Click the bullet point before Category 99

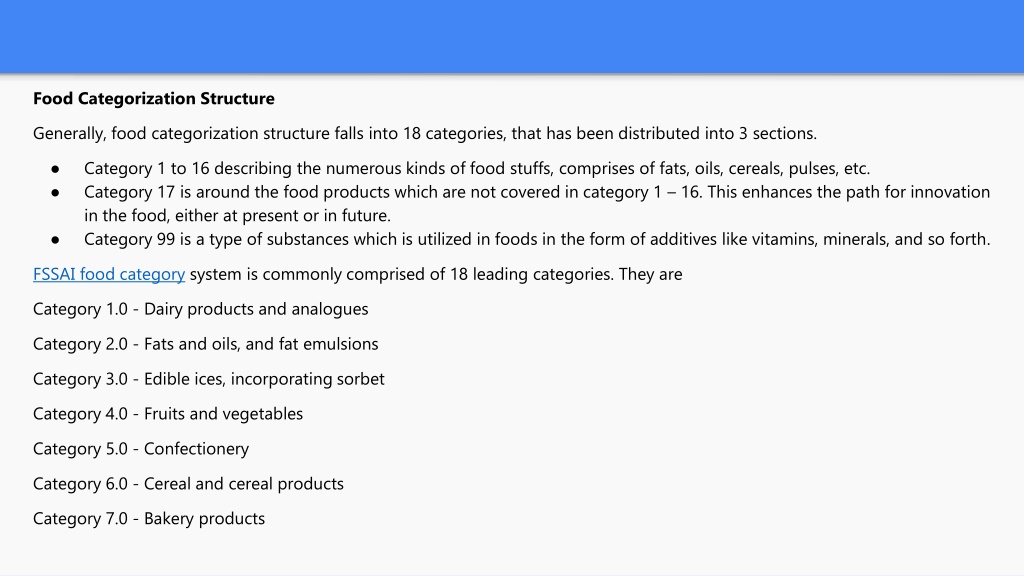[56, 240]
